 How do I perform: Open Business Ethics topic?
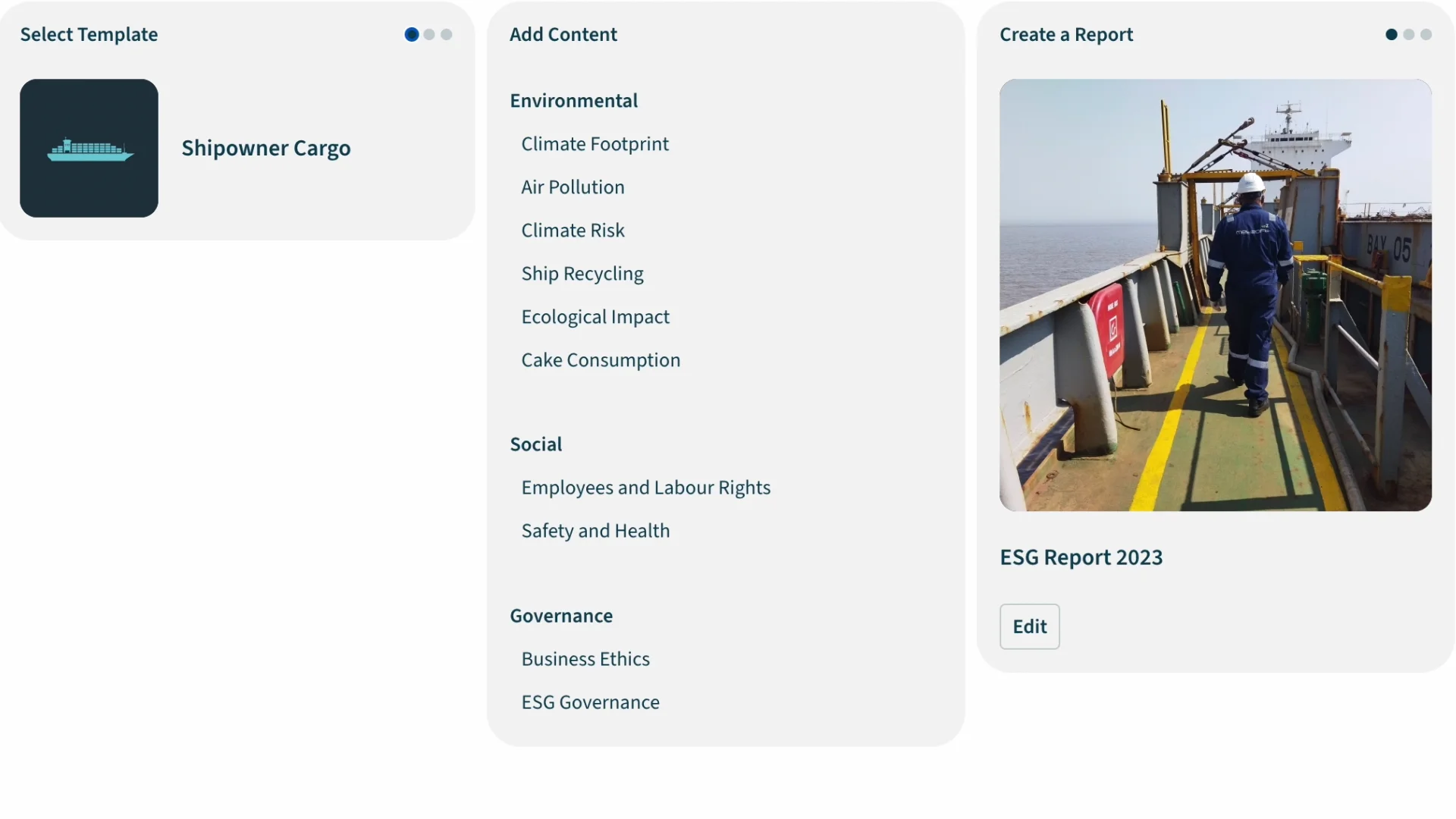(x=585, y=659)
